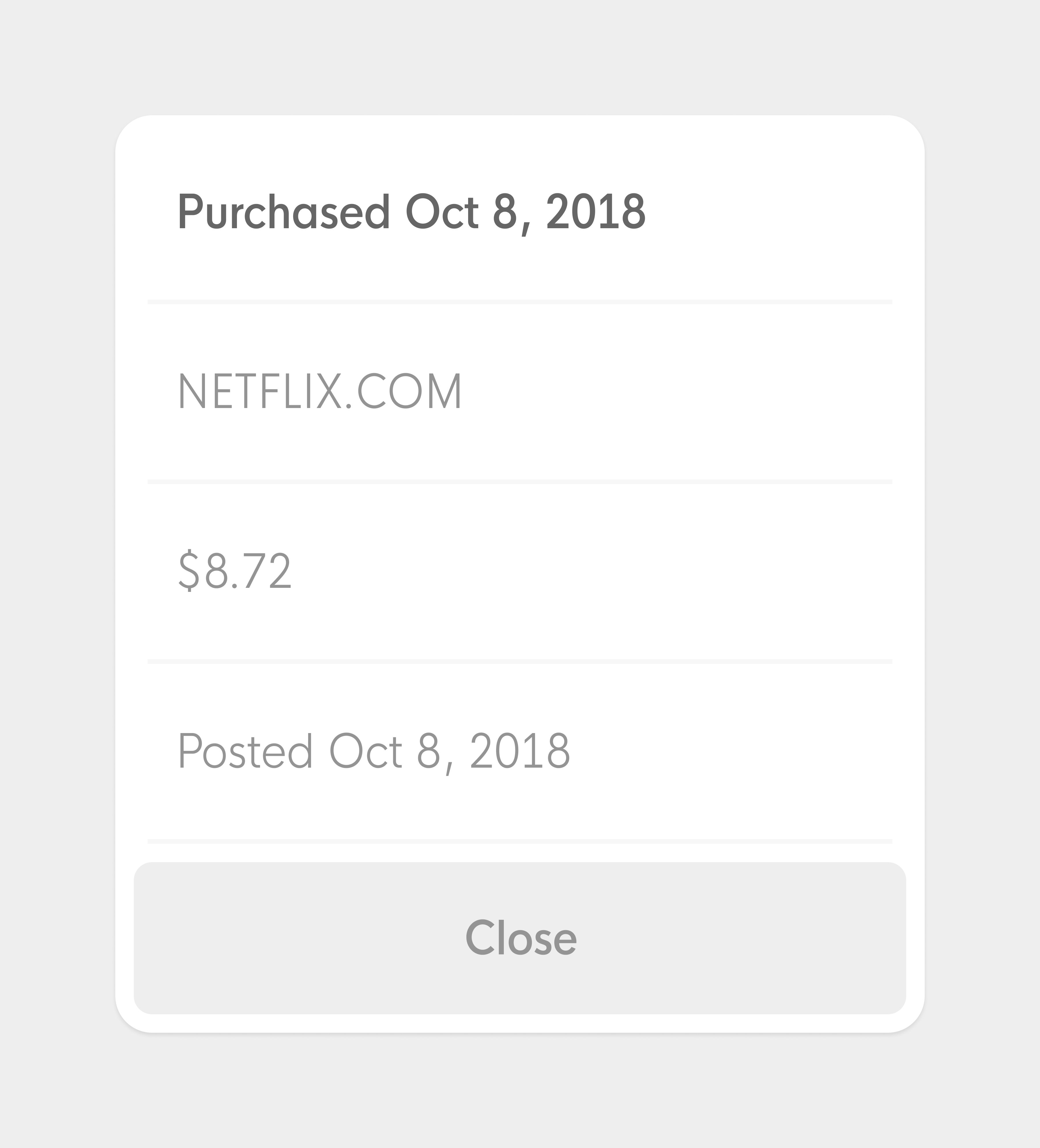The image size is (1040, 1148).
Task: Click the divider line below the header
Action: (519, 302)
